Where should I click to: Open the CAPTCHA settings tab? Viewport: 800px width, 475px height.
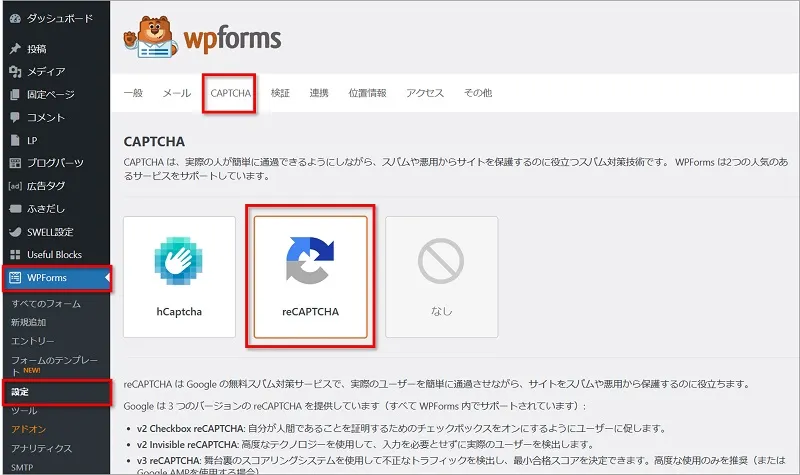point(230,93)
